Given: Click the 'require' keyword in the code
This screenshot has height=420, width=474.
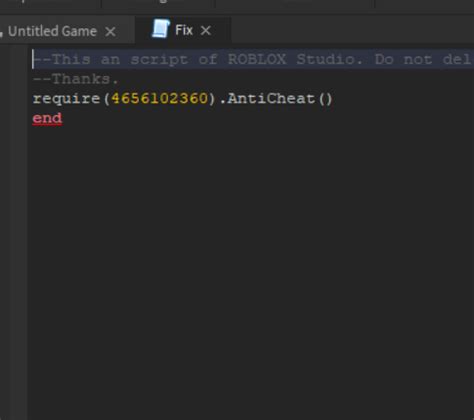Looking at the screenshot, I should [x=66, y=99].
